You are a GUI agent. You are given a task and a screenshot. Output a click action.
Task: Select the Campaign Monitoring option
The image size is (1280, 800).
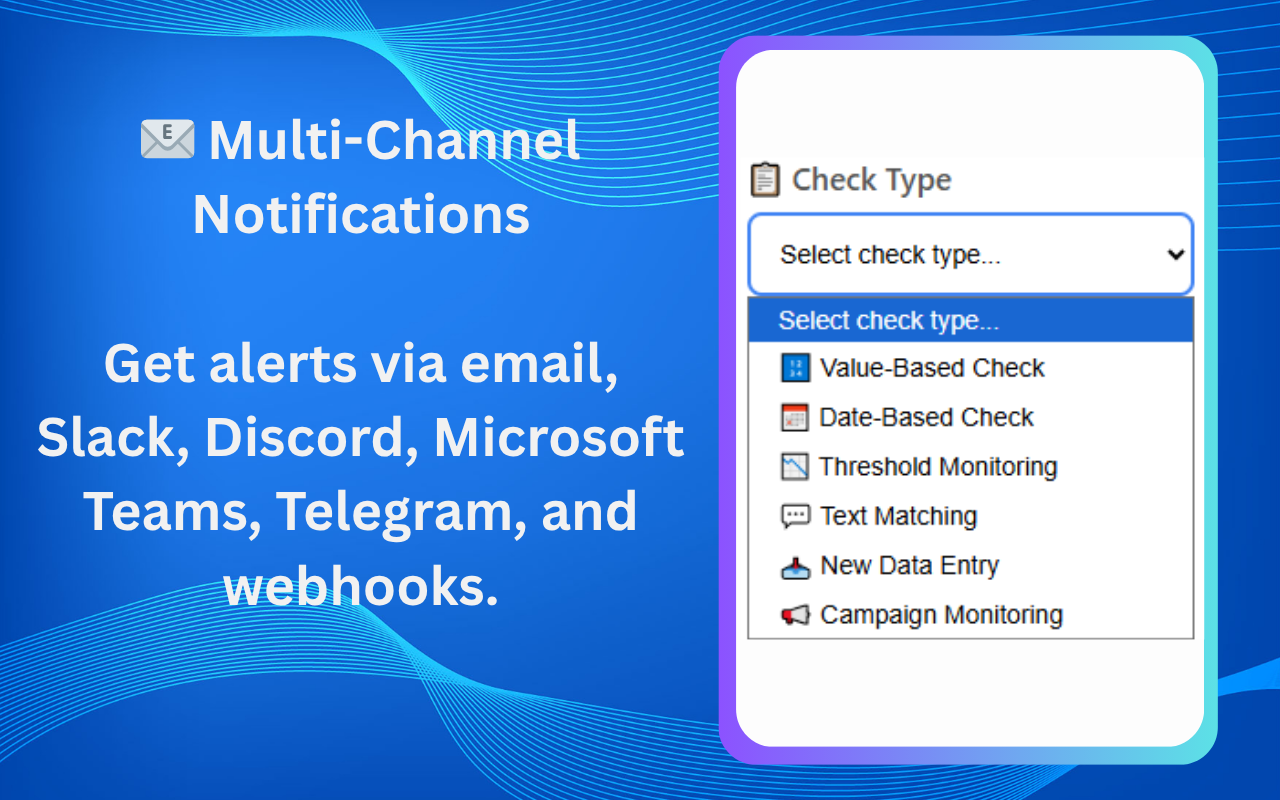click(940, 615)
